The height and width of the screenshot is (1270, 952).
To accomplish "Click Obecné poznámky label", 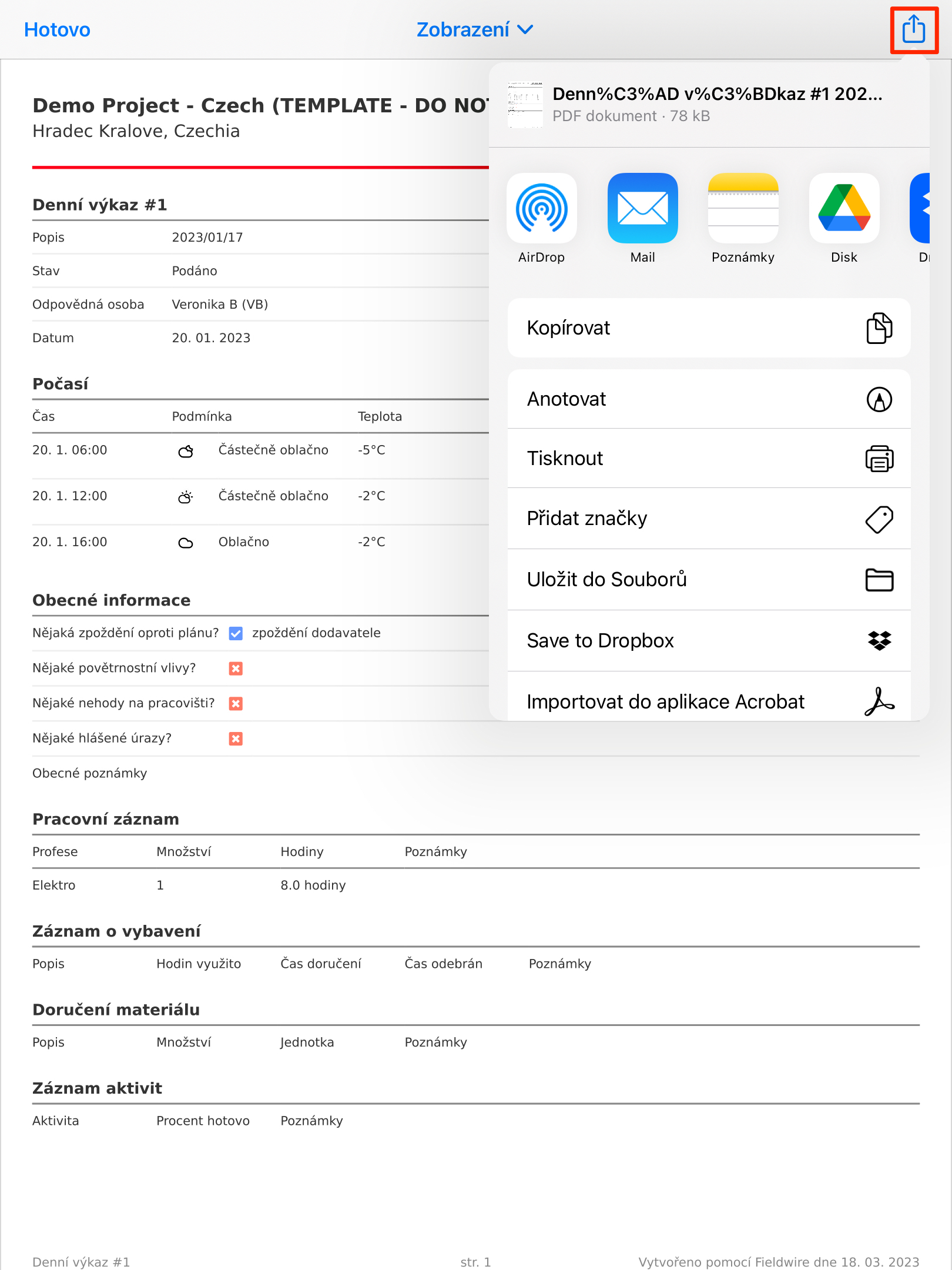I will coord(89,773).
